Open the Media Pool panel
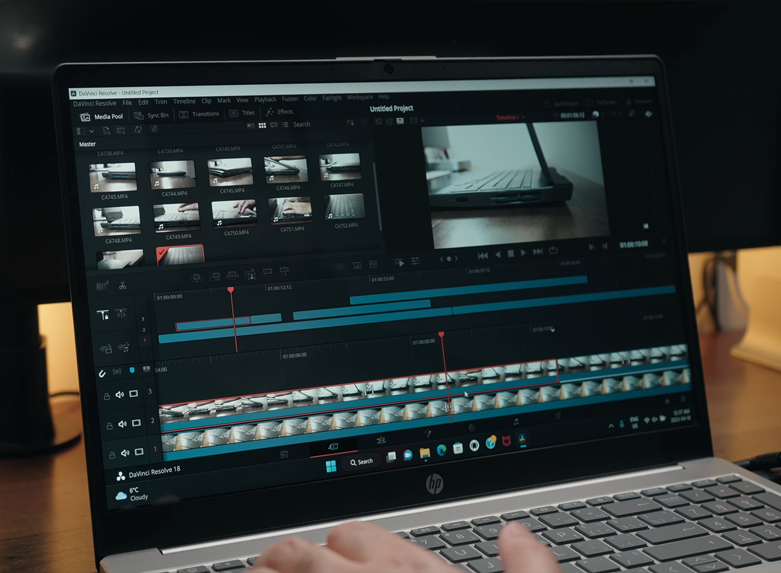Screen dimensions: 781x573 tap(102, 117)
